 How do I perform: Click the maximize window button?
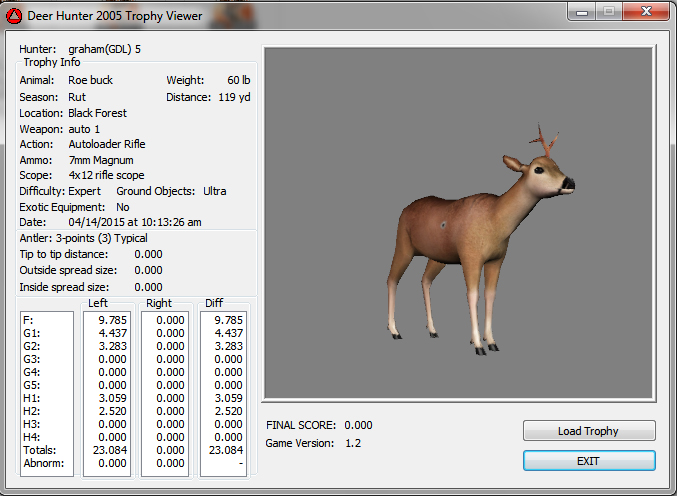click(609, 12)
